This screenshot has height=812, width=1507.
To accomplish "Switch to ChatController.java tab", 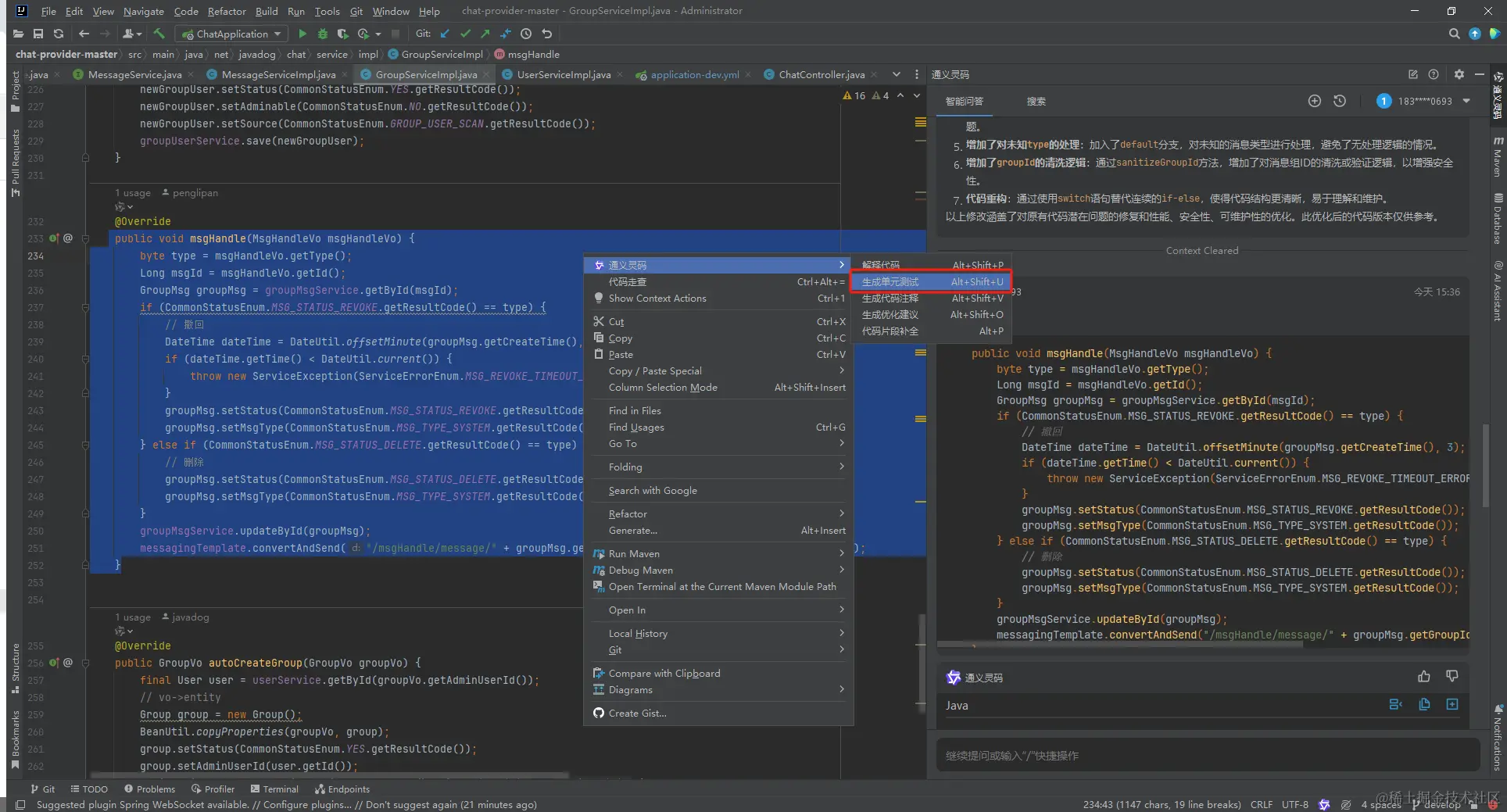I will tap(822, 74).
